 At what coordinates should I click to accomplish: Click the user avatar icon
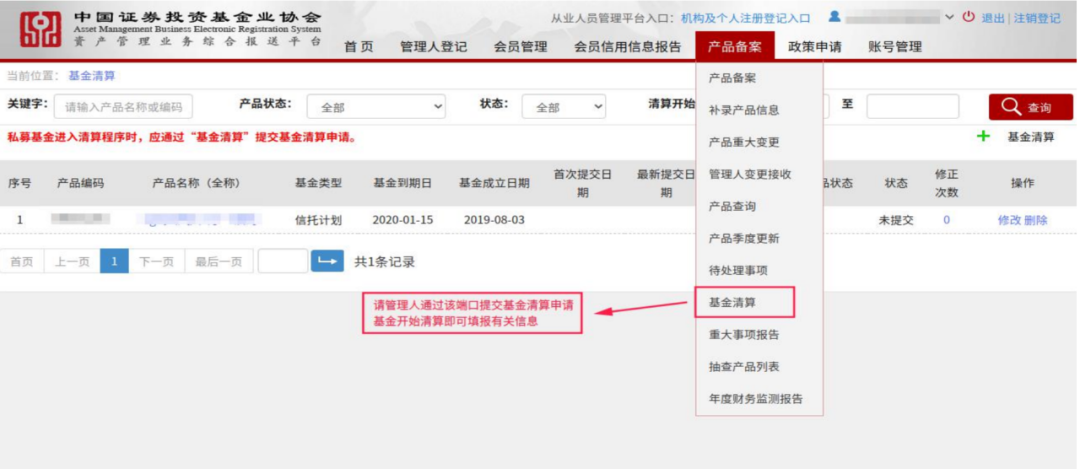pyautogui.click(x=834, y=17)
